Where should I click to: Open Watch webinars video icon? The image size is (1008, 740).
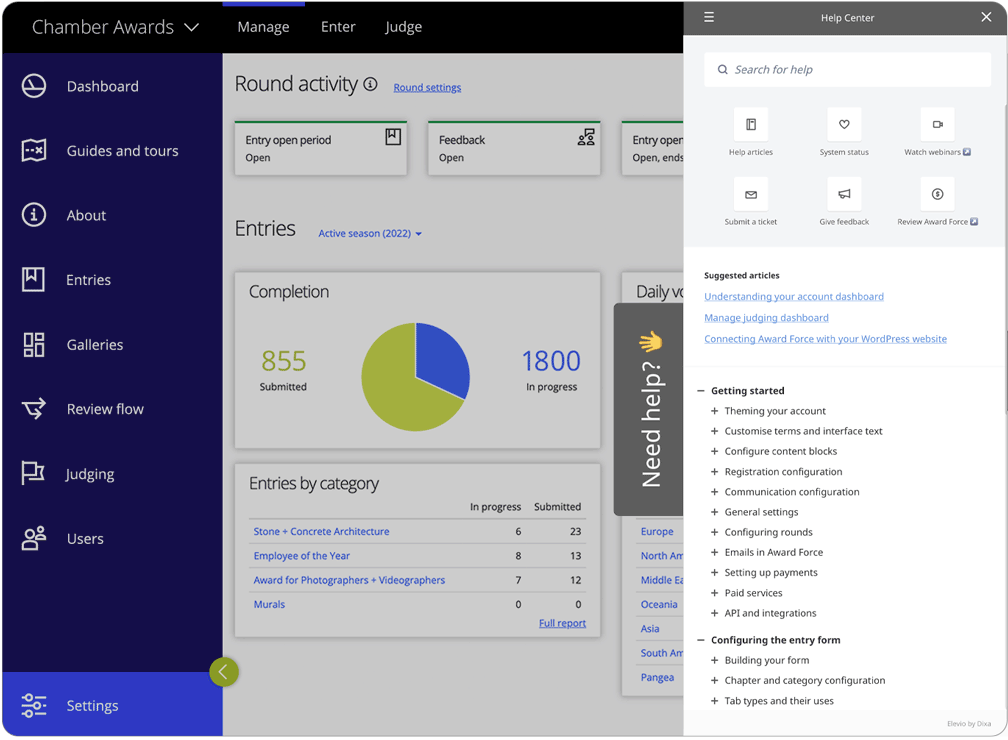click(937, 125)
